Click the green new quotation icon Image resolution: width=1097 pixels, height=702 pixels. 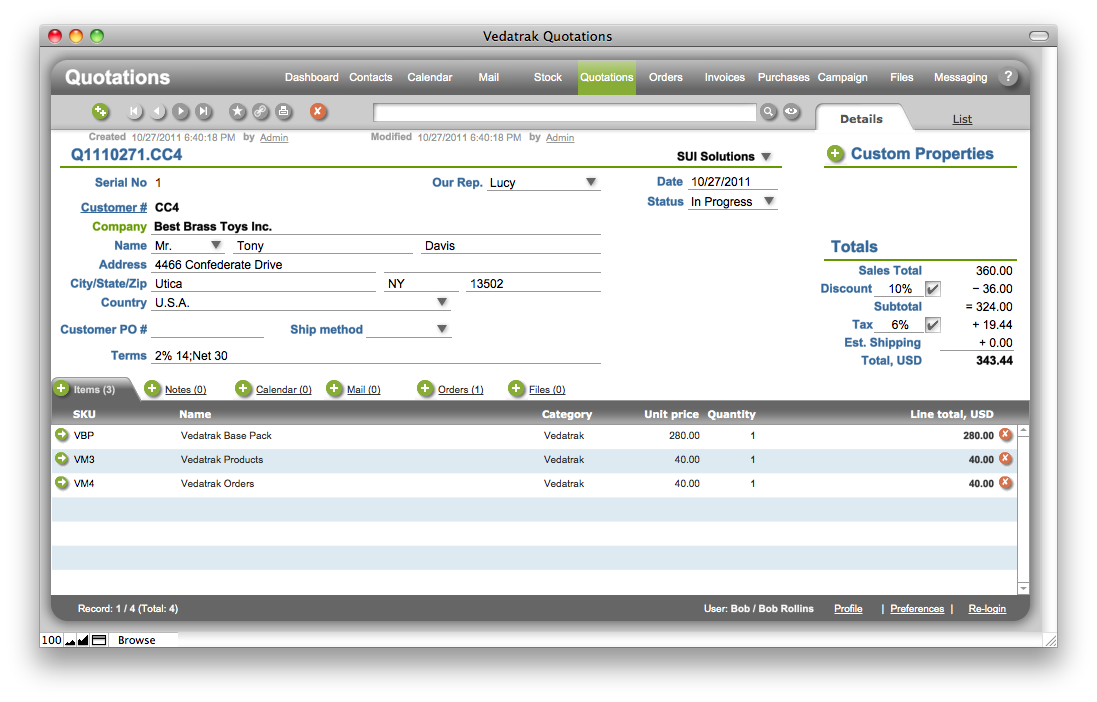coord(100,112)
